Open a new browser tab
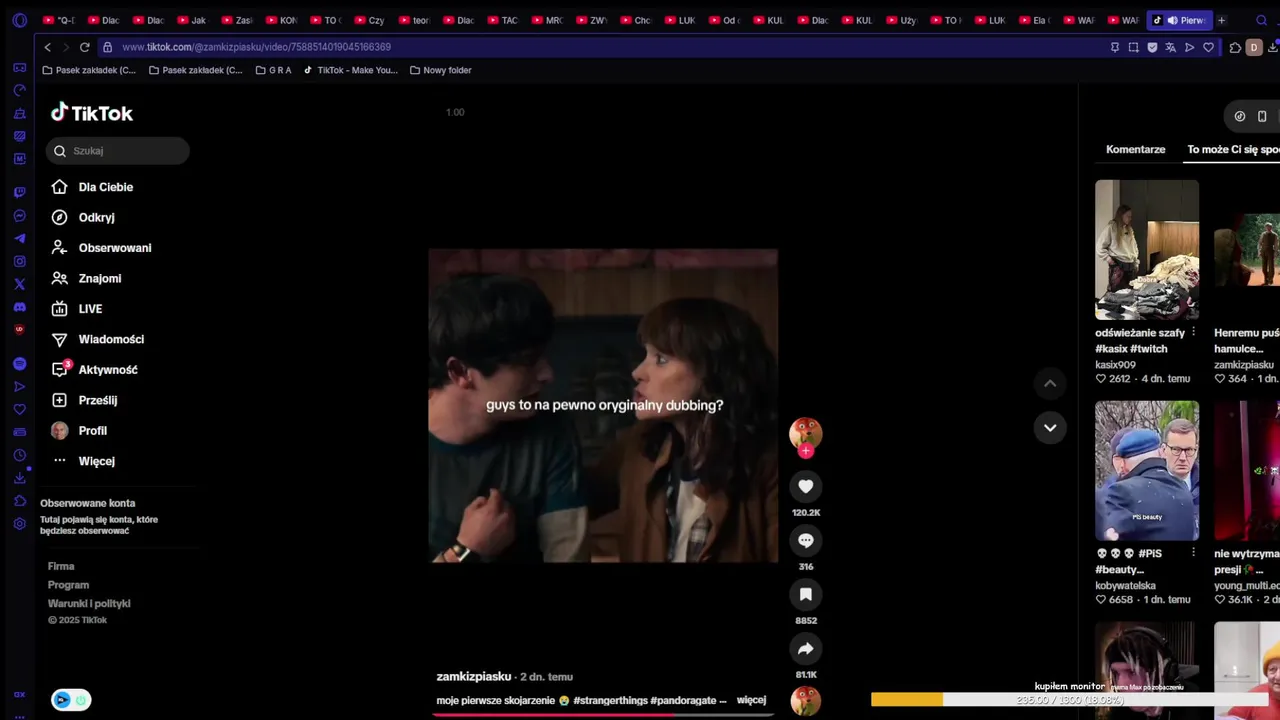Screen dimensions: 1280x720 (x=1221, y=20)
